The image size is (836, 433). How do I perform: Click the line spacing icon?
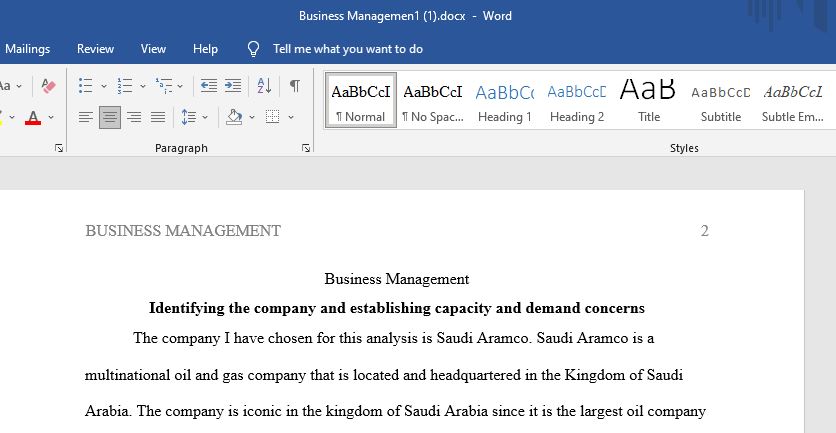[x=189, y=117]
